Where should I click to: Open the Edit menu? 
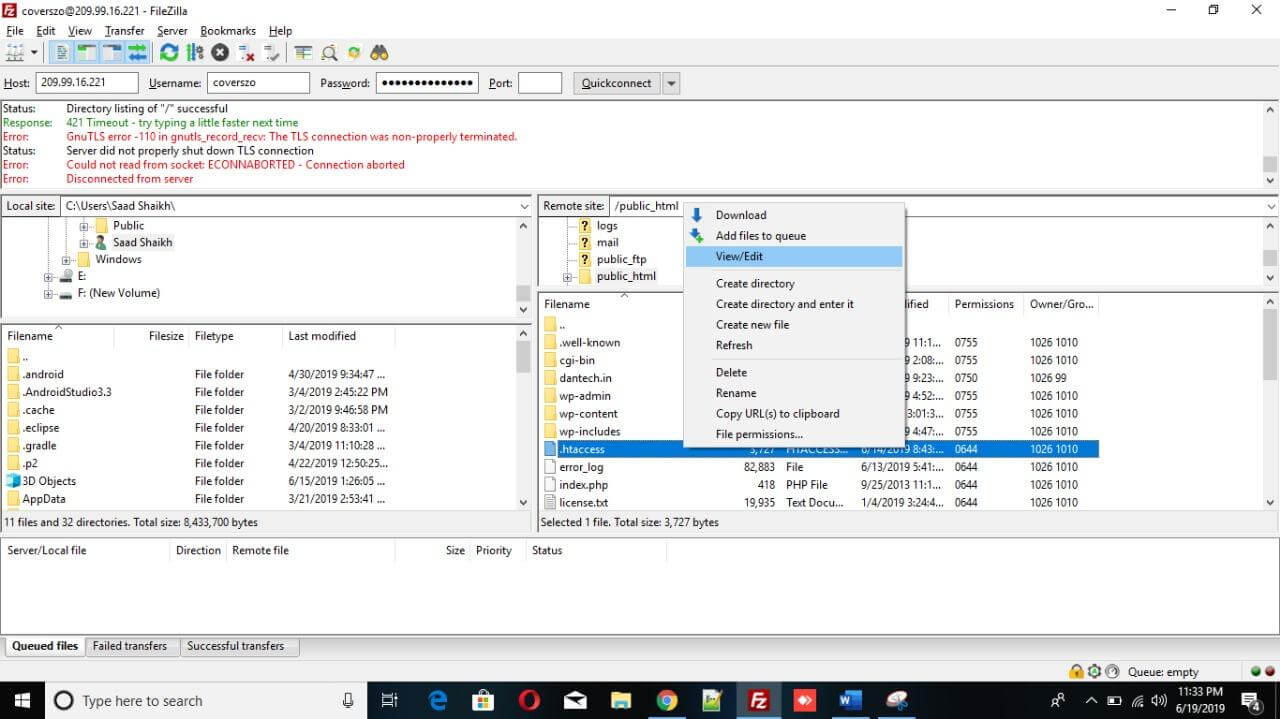46,31
